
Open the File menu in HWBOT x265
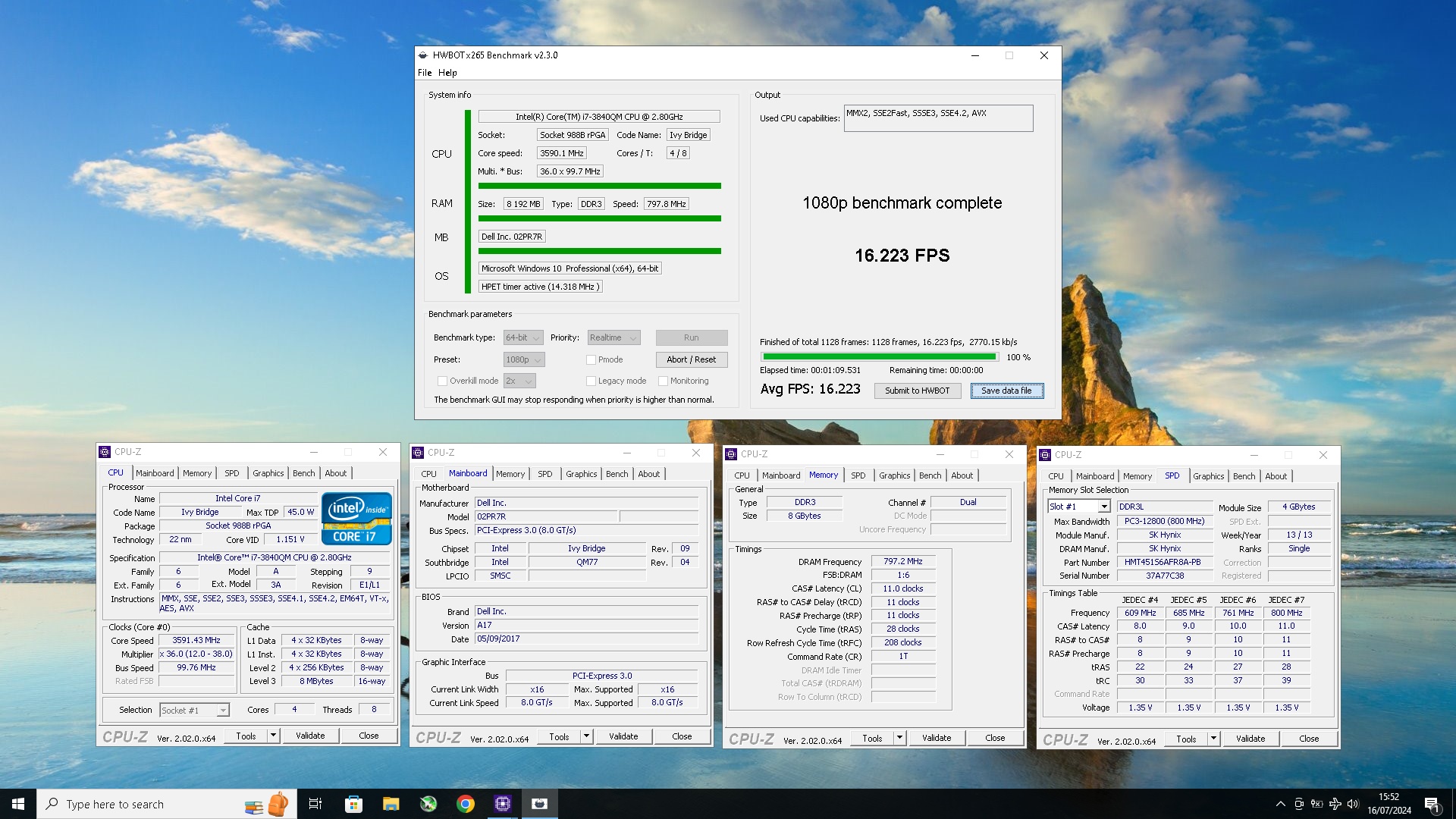point(425,73)
